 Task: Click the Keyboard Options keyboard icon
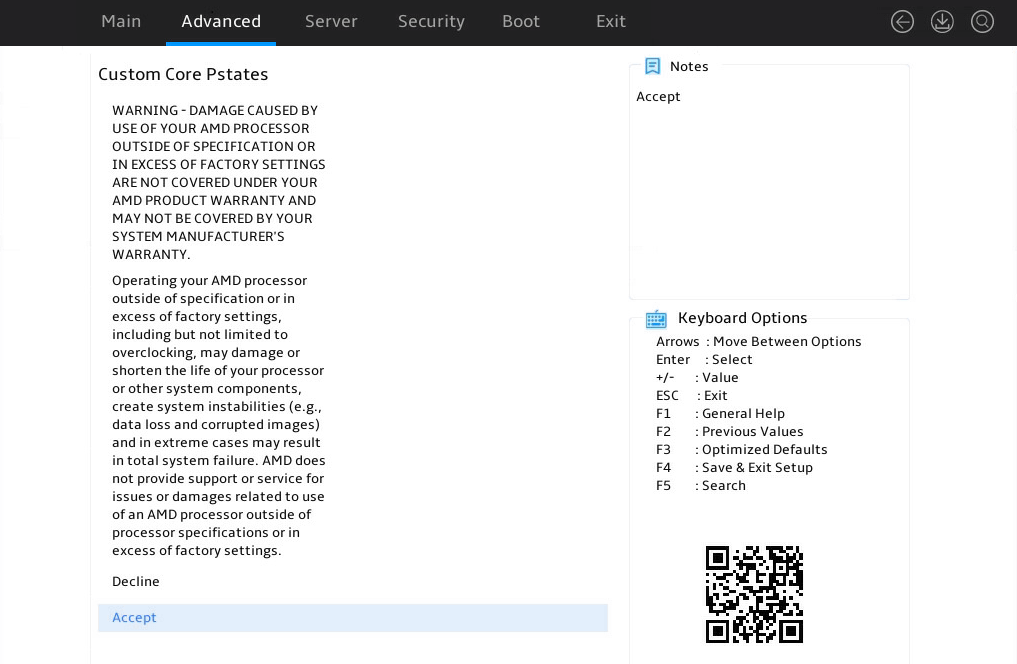click(656, 318)
